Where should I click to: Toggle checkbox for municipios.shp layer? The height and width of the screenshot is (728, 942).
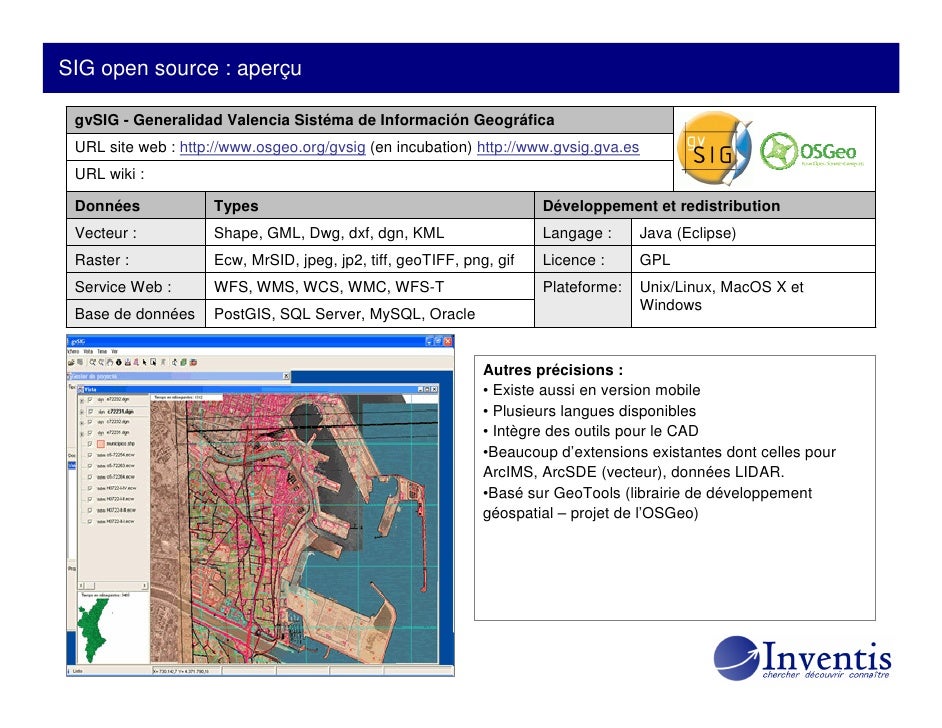click(90, 444)
